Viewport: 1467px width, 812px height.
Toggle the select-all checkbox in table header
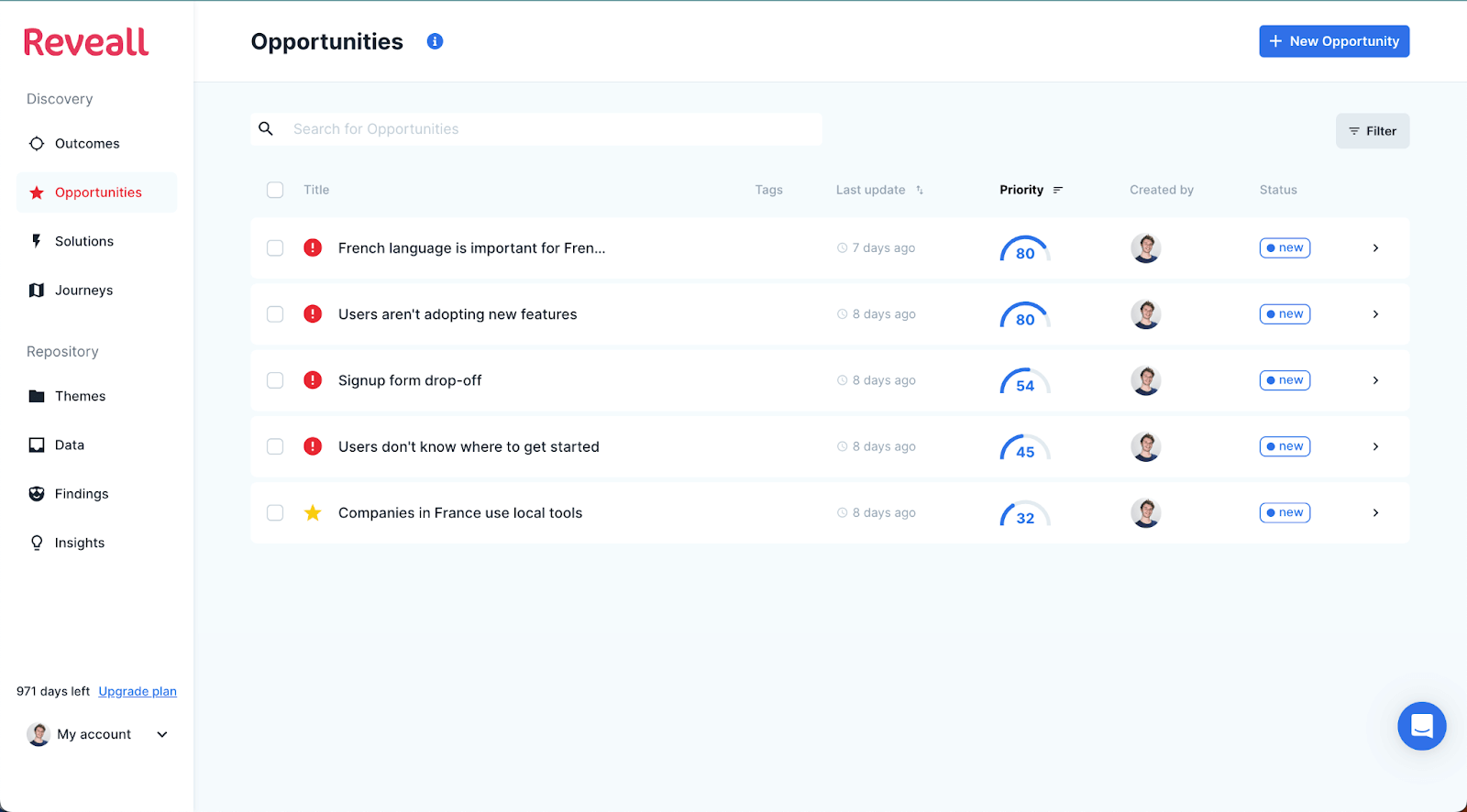click(275, 190)
